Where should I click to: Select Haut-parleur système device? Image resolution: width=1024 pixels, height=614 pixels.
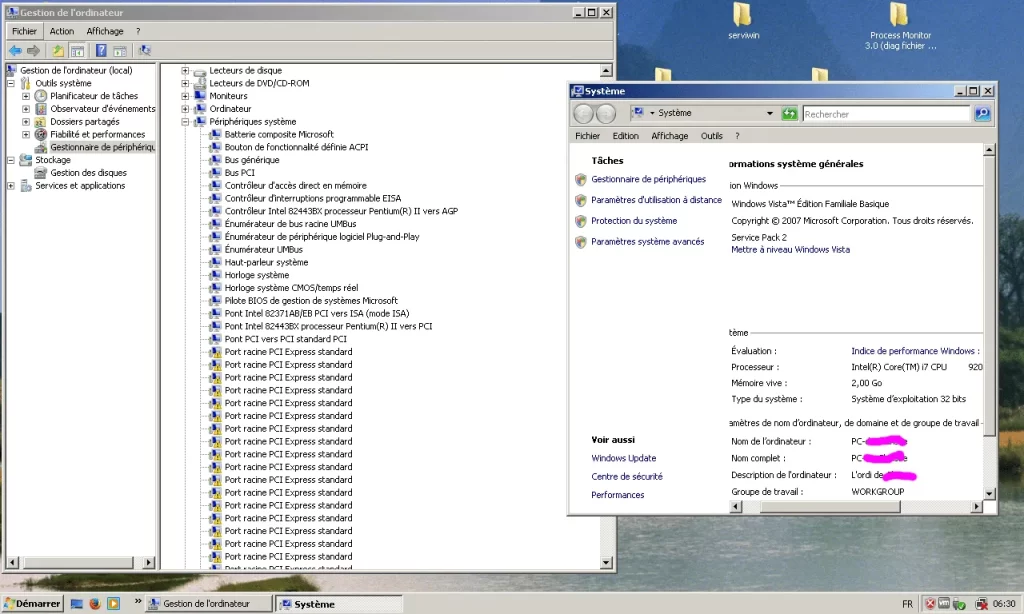click(x=266, y=263)
